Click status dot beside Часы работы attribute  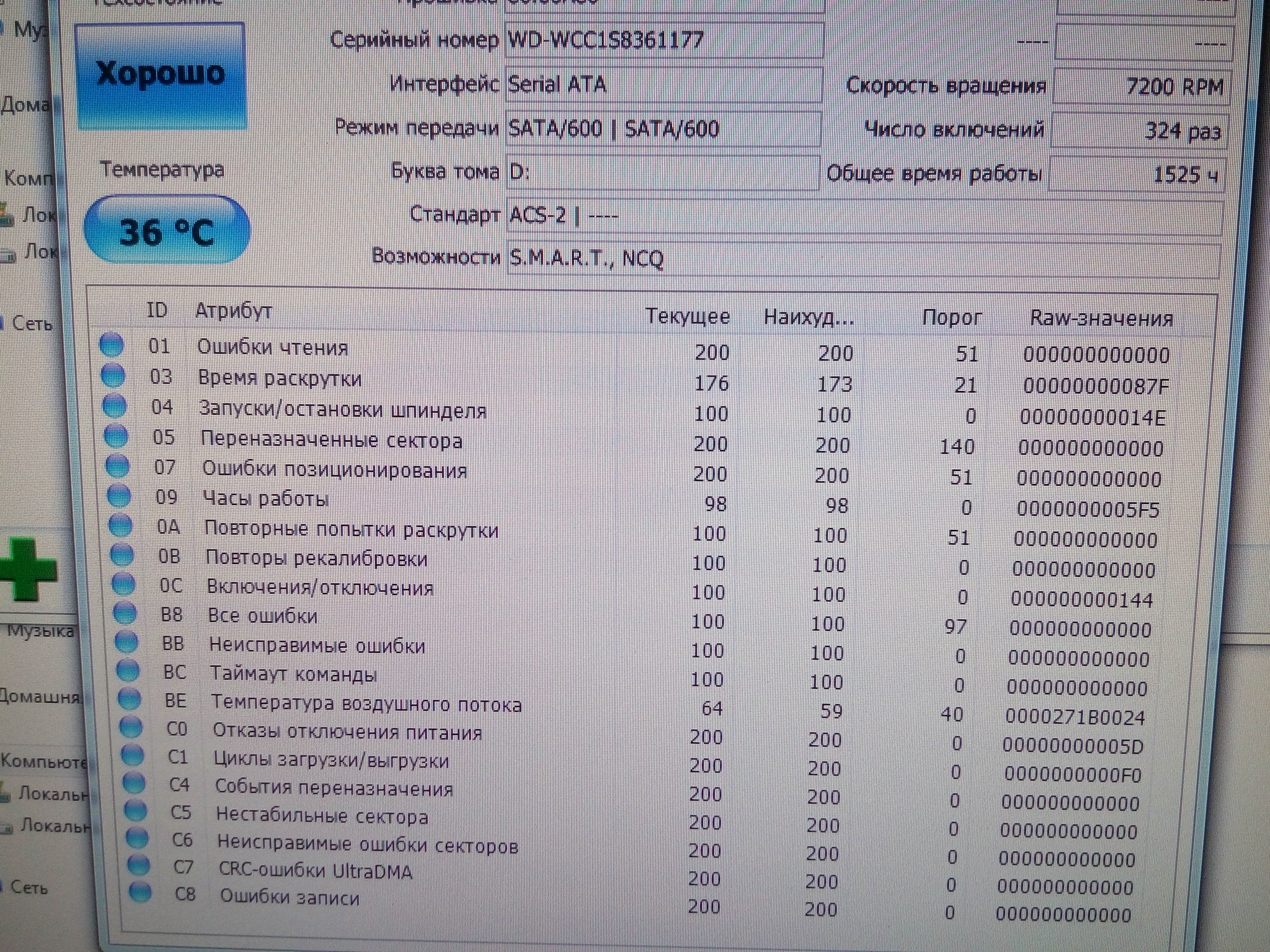tap(119, 496)
